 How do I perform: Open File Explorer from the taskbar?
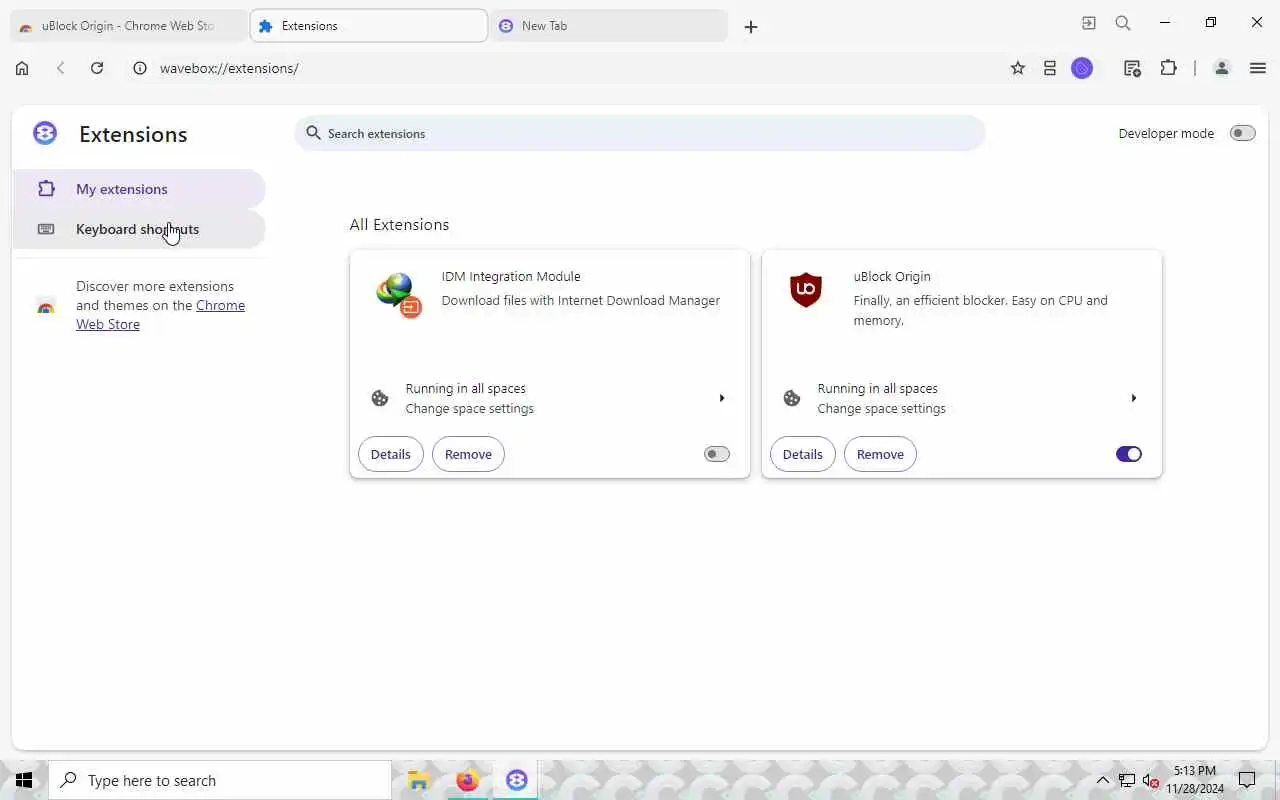[418, 780]
